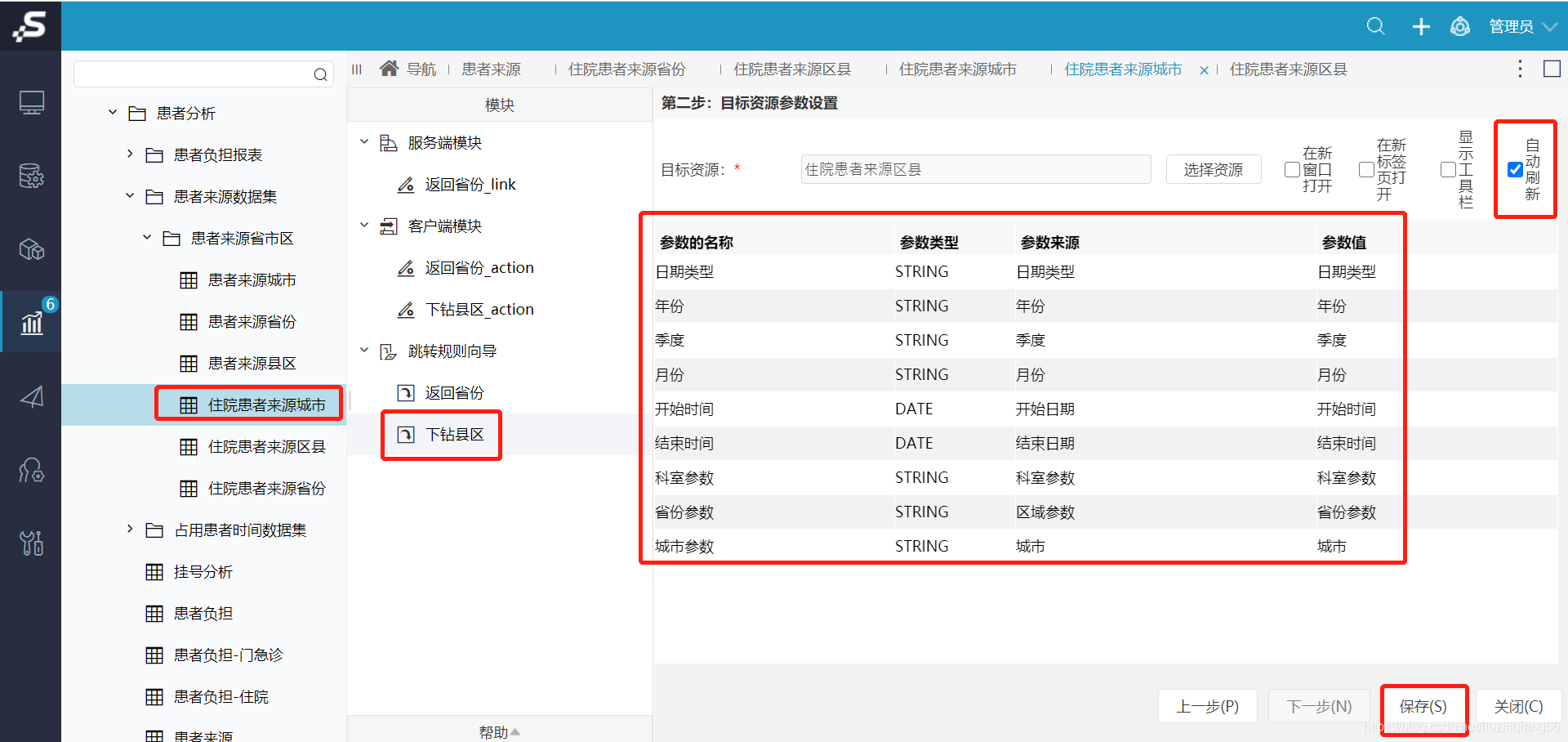Collapse the 患者分析 folder
Viewport: 1568px width, 742px height.
pyautogui.click(x=113, y=113)
